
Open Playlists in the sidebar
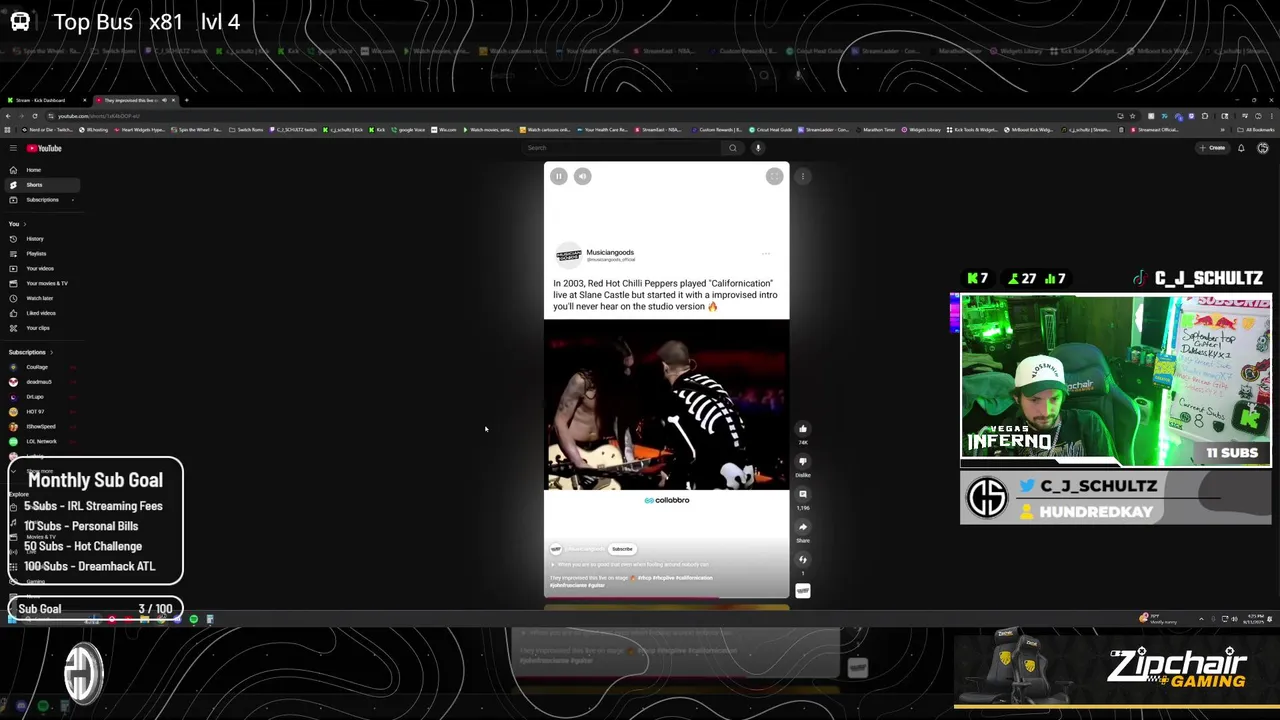42,254
